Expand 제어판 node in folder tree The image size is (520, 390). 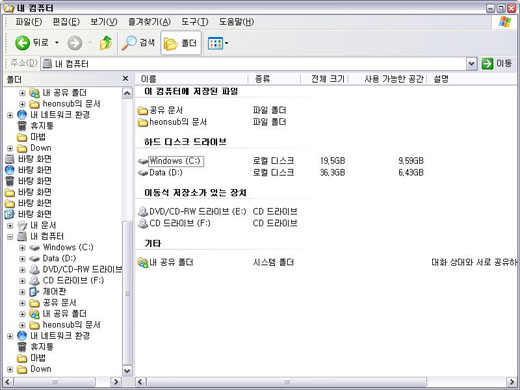22,292
